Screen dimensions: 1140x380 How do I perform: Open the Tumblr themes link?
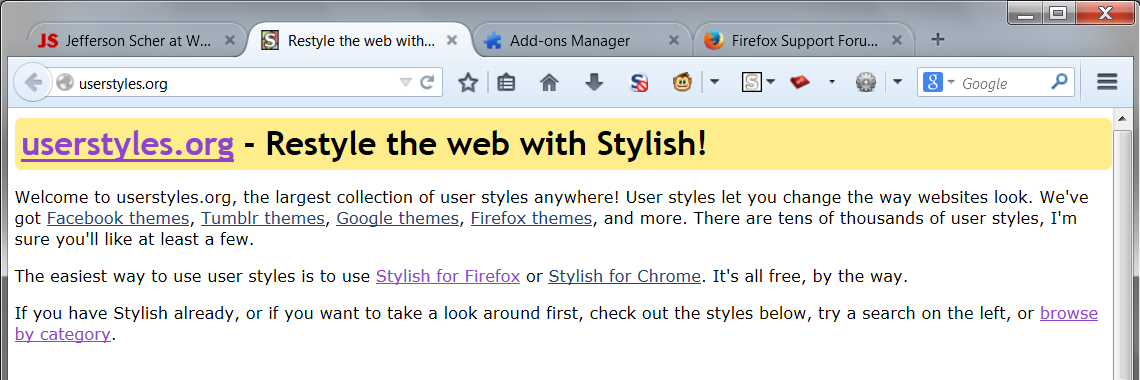[x=262, y=218]
